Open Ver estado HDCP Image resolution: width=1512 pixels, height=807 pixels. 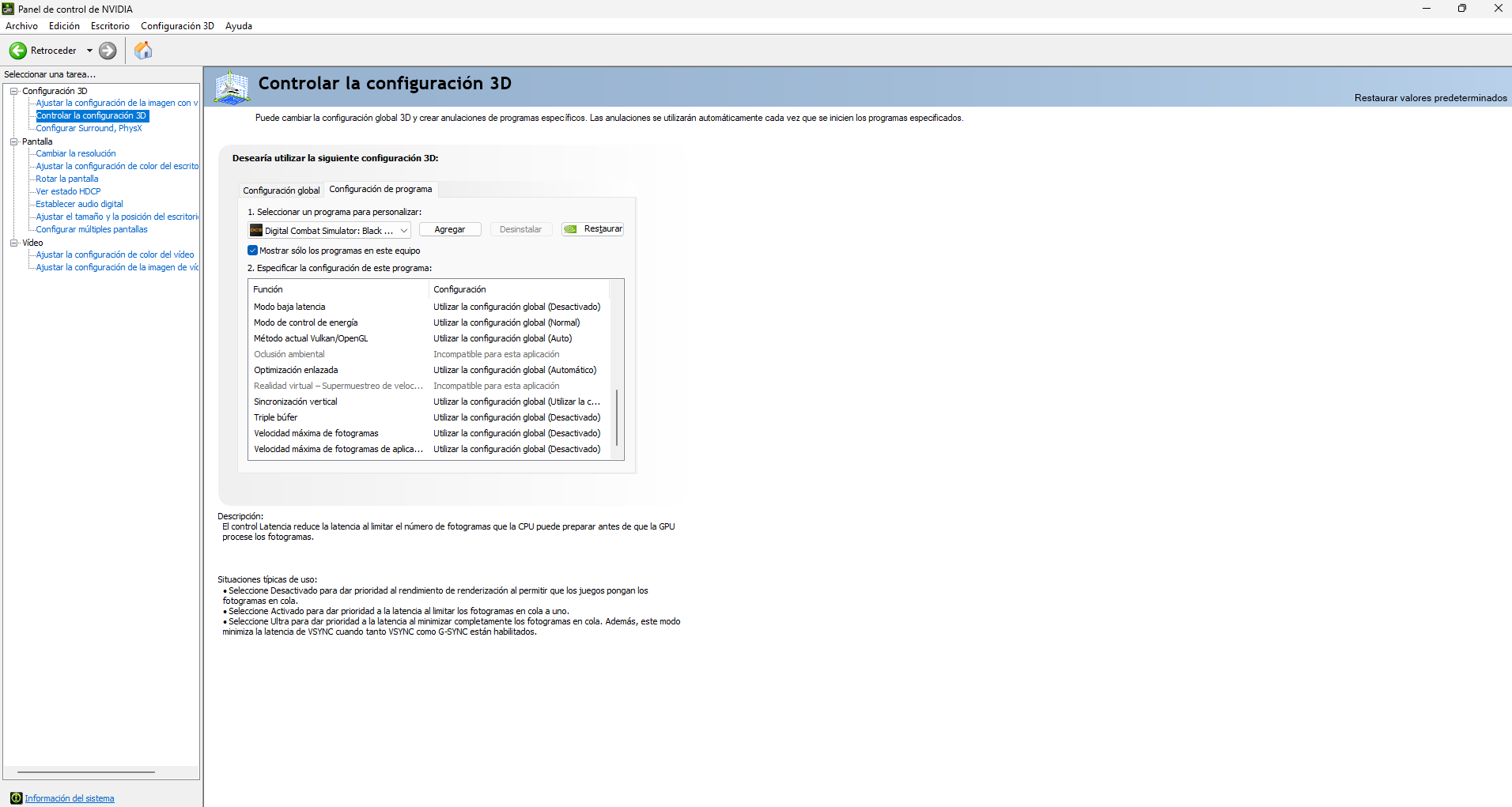click(x=68, y=191)
